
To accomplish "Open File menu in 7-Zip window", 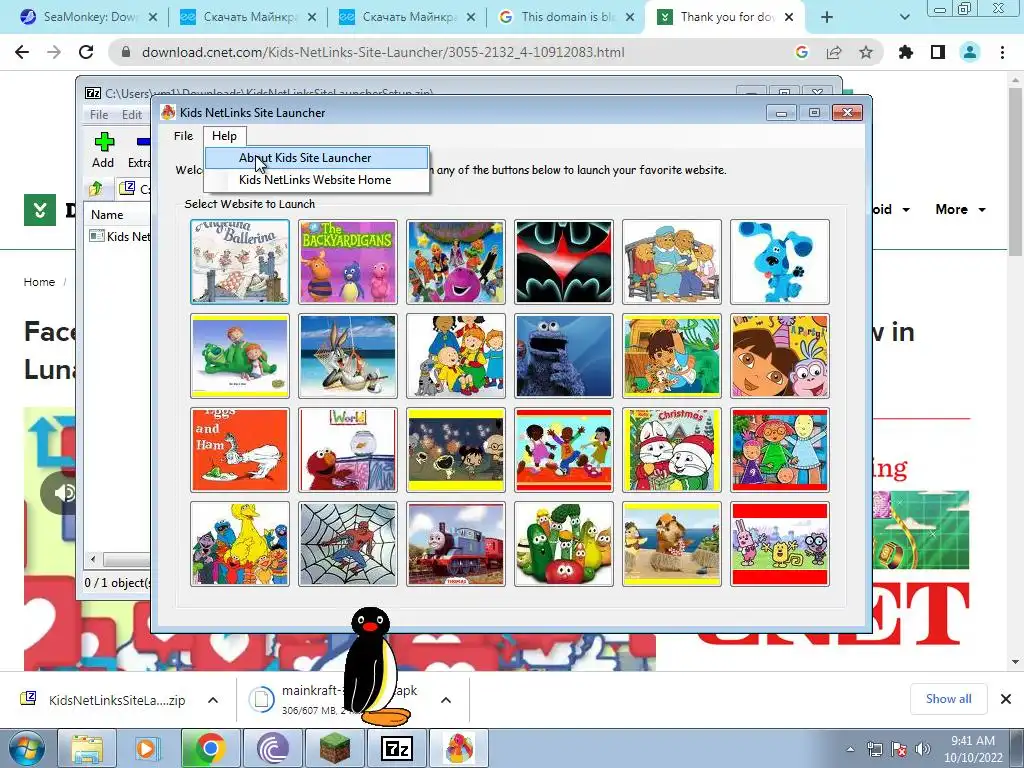I will (99, 115).
